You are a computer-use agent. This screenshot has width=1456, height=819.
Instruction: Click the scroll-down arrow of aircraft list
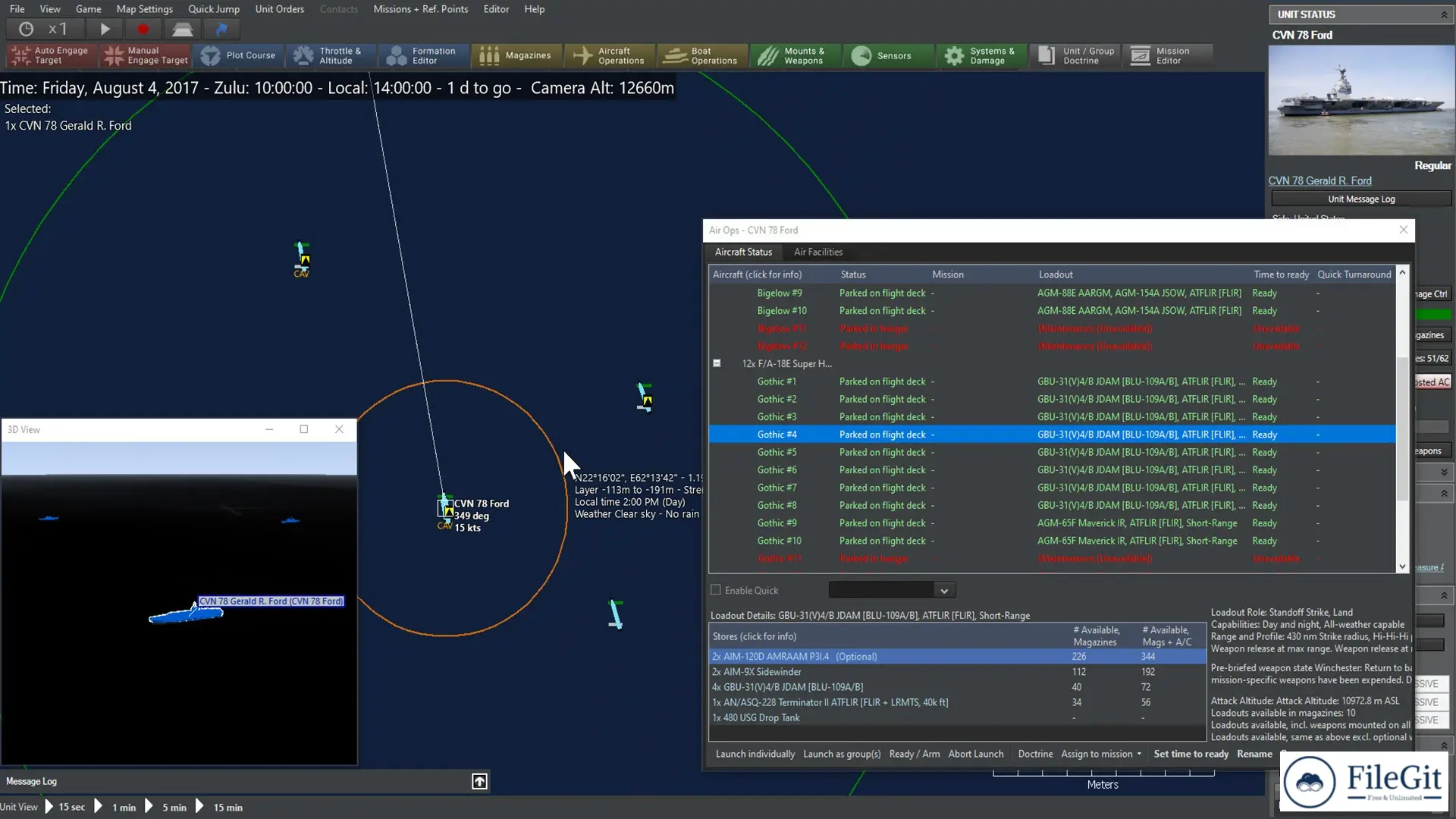pos(1402,566)
